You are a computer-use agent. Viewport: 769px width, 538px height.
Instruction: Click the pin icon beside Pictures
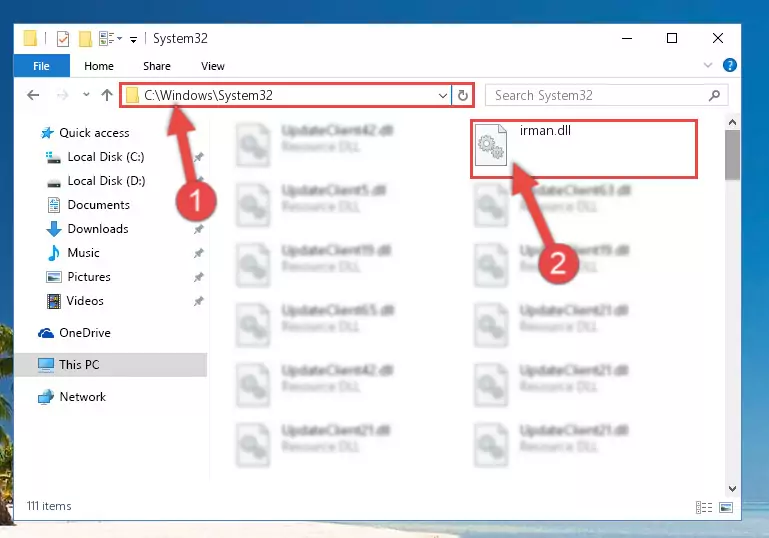pyautogui.click(x=198, y=277)
